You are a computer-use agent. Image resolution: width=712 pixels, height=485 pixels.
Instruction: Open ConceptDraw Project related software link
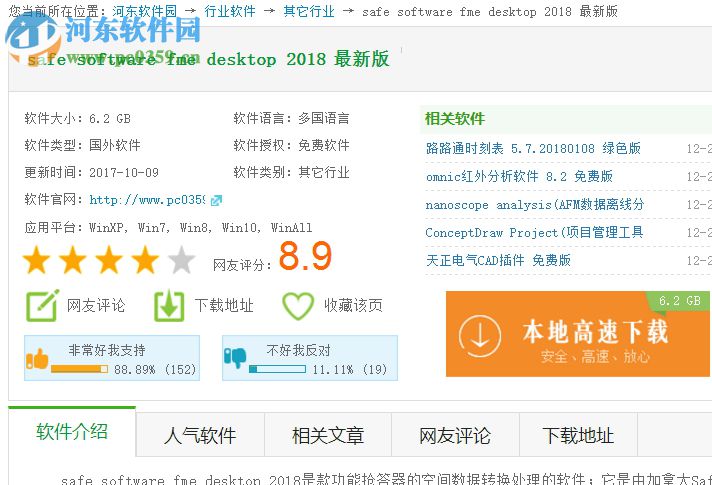point(534,233)
